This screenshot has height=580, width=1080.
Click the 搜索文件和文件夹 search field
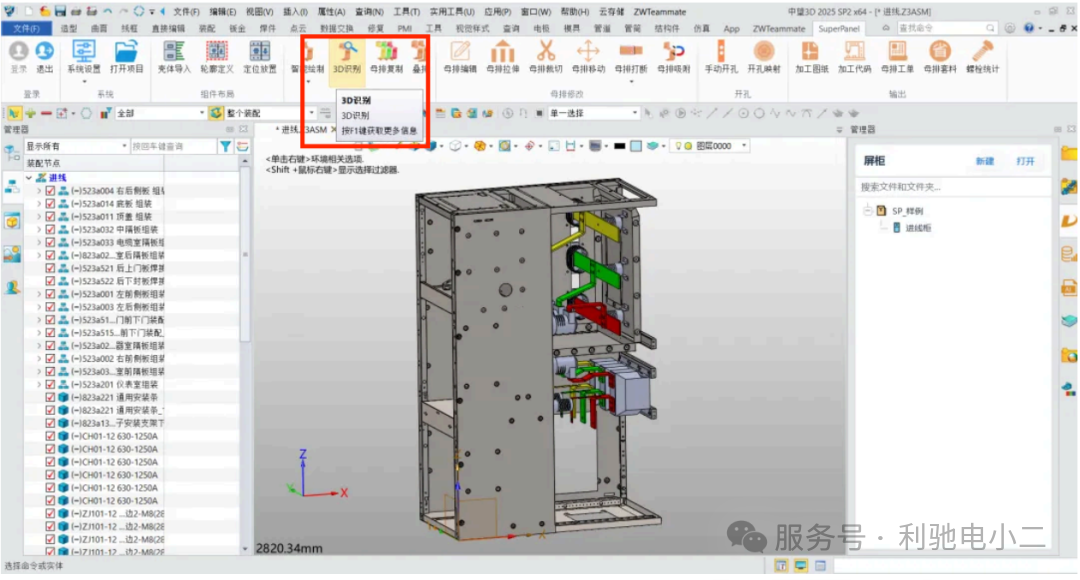coord(953,187)
